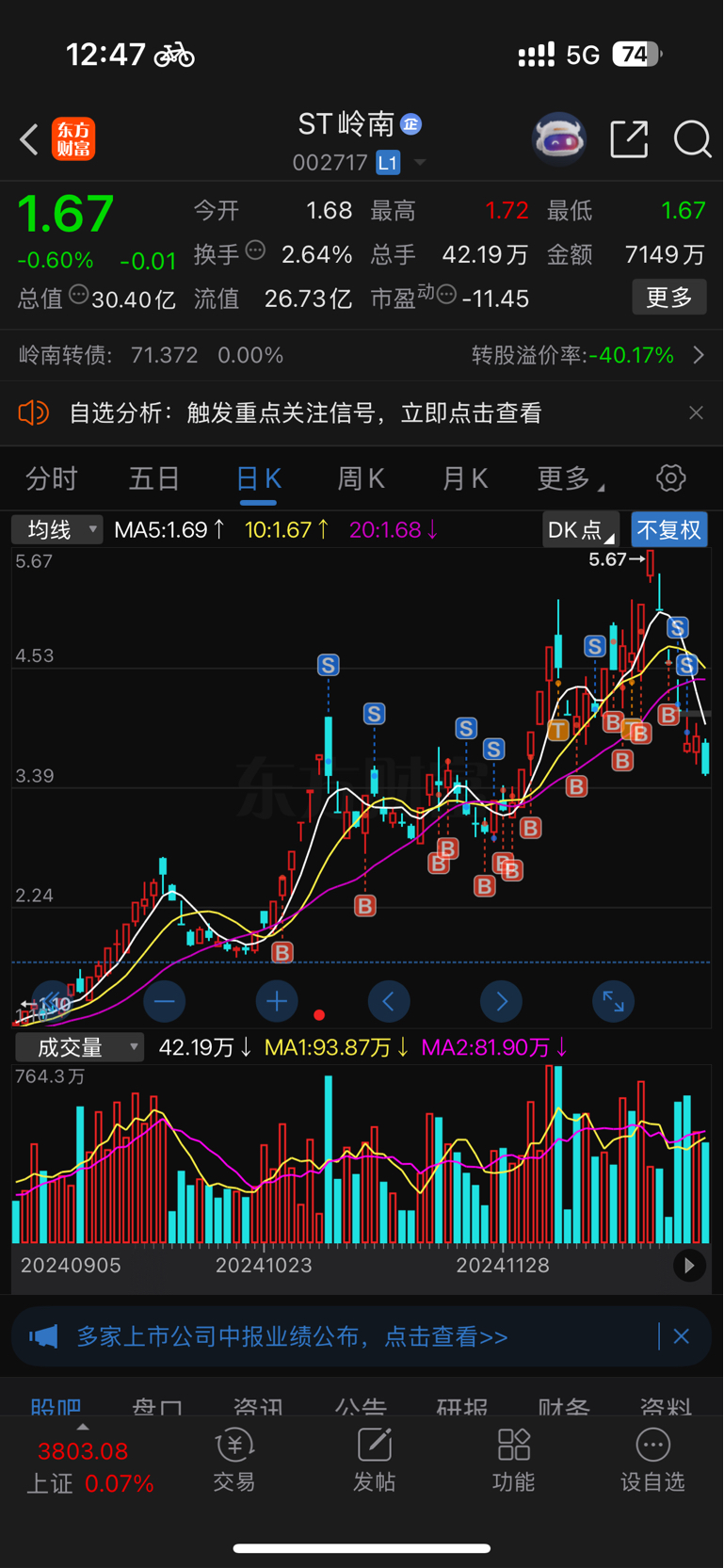Open the 均线 indicator dropdown
The height and width of the screenshot is (1568, 724).
pos(56,529)
